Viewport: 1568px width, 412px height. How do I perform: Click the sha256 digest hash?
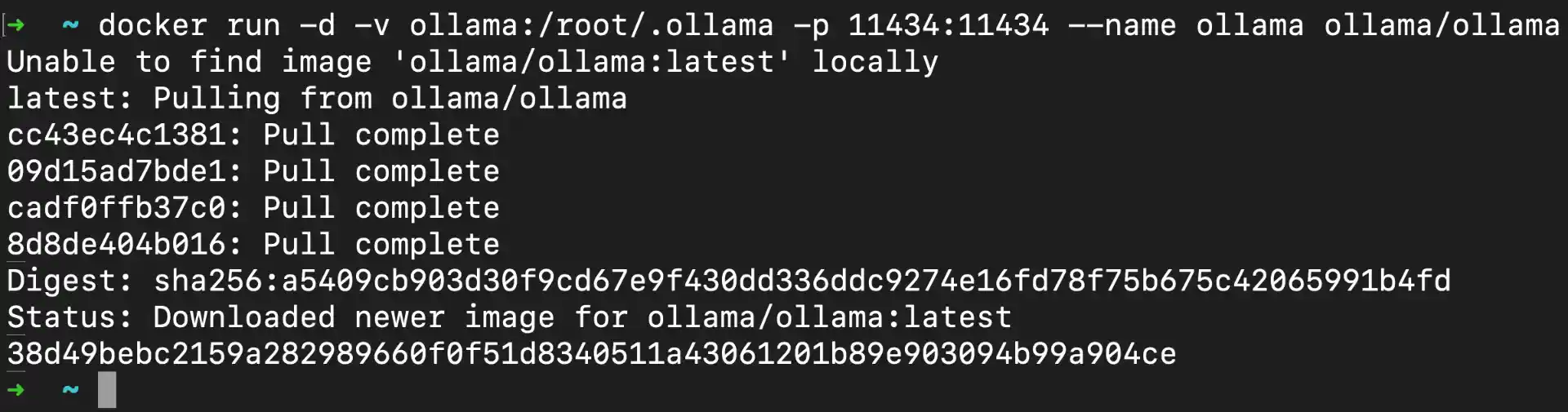tap(802, 281)
